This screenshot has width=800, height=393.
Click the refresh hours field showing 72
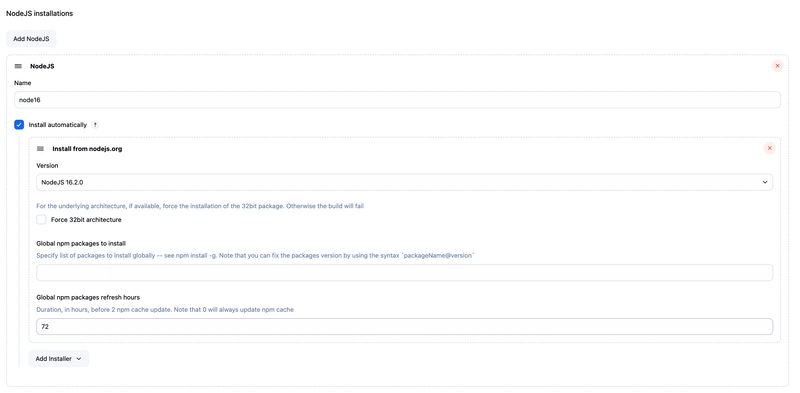[x=405, y=327]
